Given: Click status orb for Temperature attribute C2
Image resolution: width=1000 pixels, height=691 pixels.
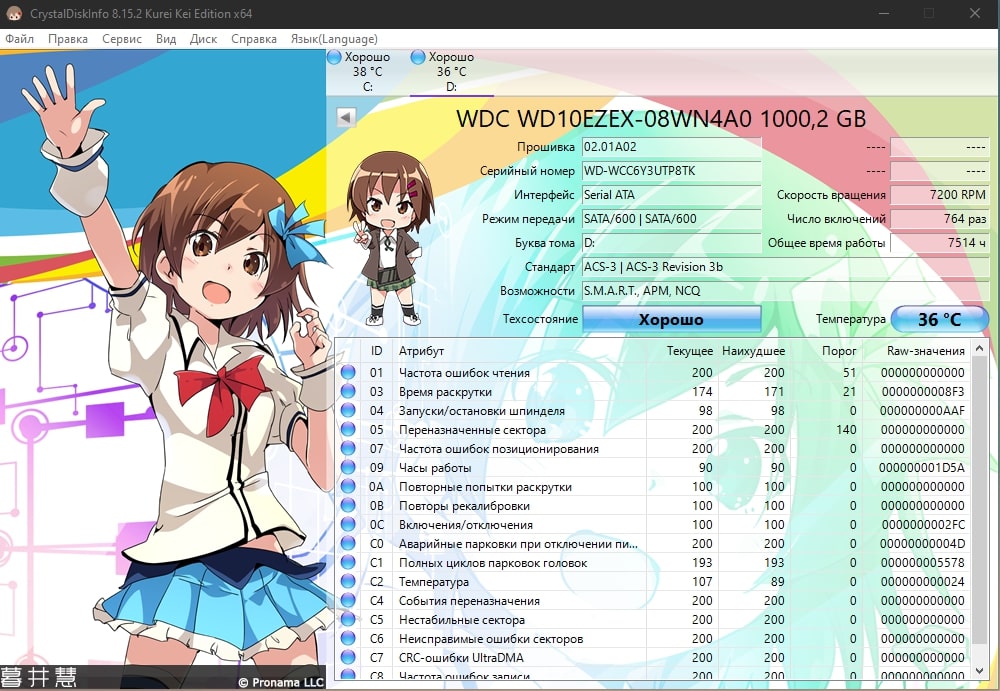Looking at the screenshot, I should [348, 582].
